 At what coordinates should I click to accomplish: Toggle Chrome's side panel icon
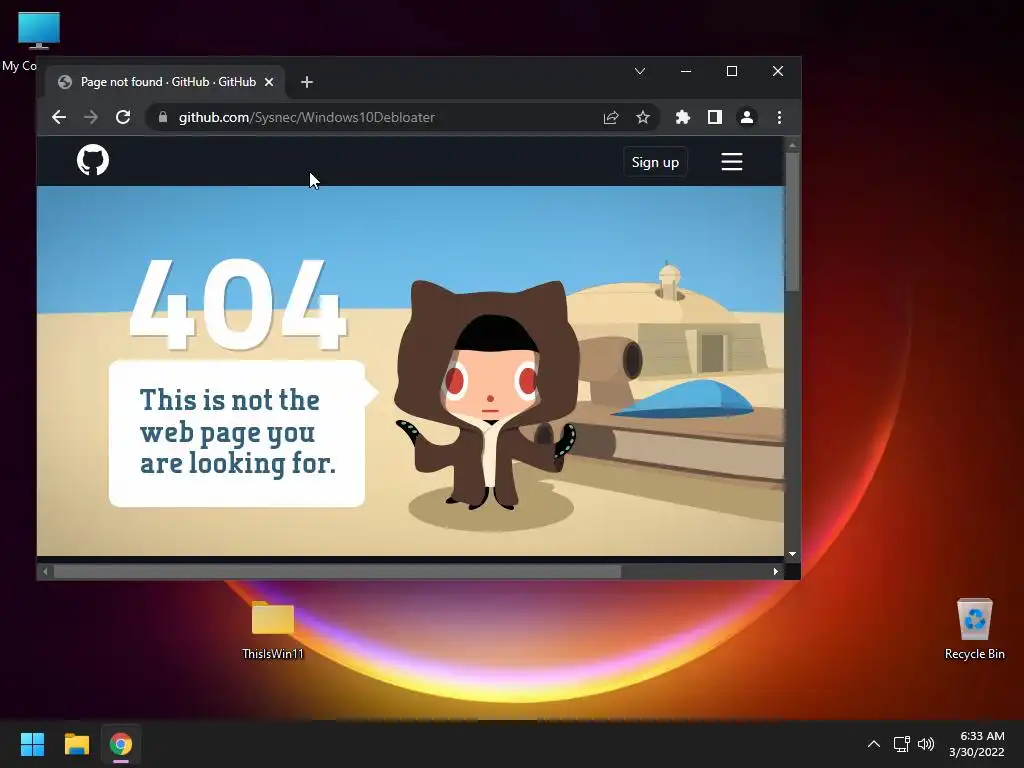714,118
